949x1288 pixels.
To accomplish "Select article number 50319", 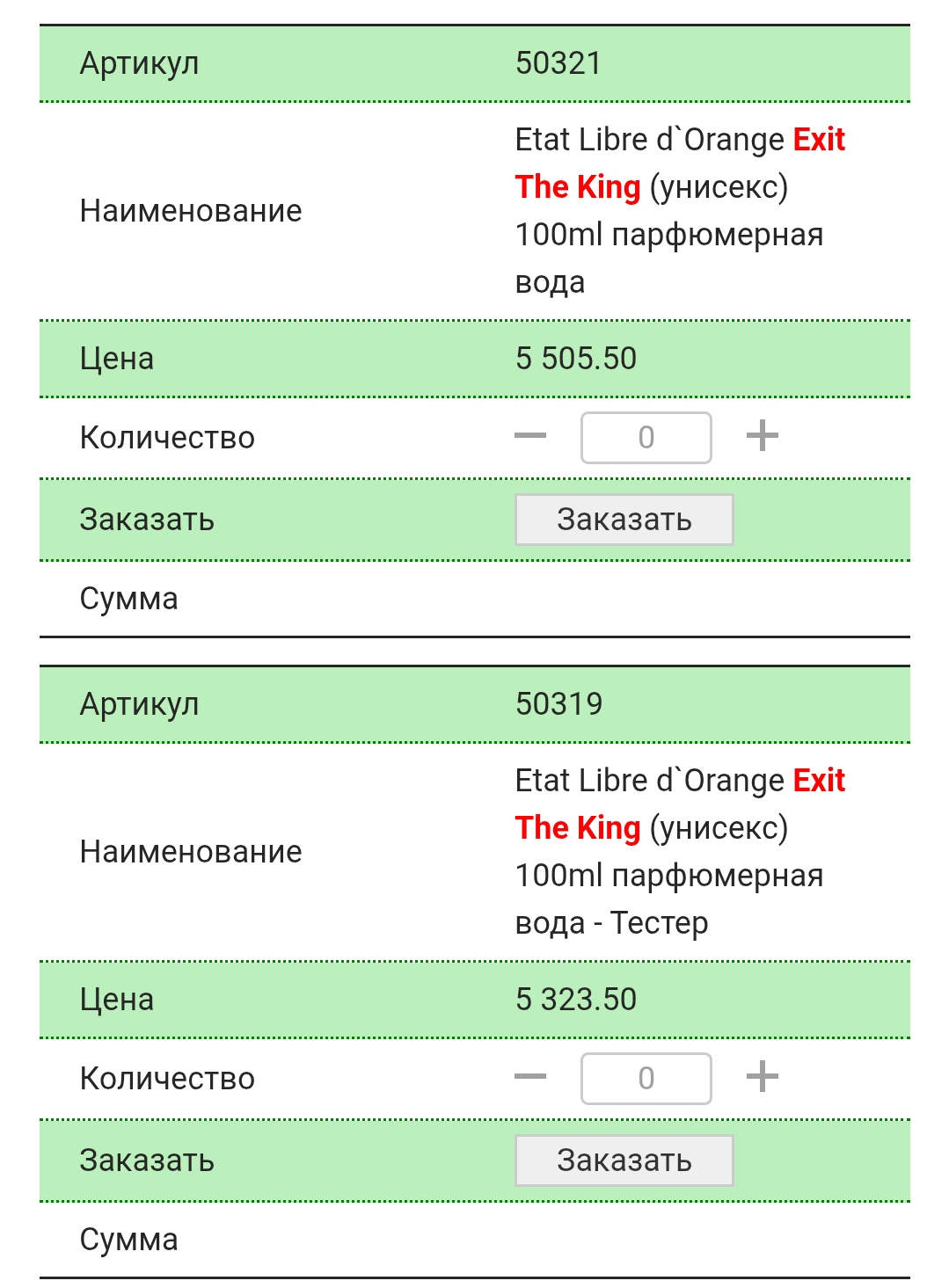I will tap(559, 704).
